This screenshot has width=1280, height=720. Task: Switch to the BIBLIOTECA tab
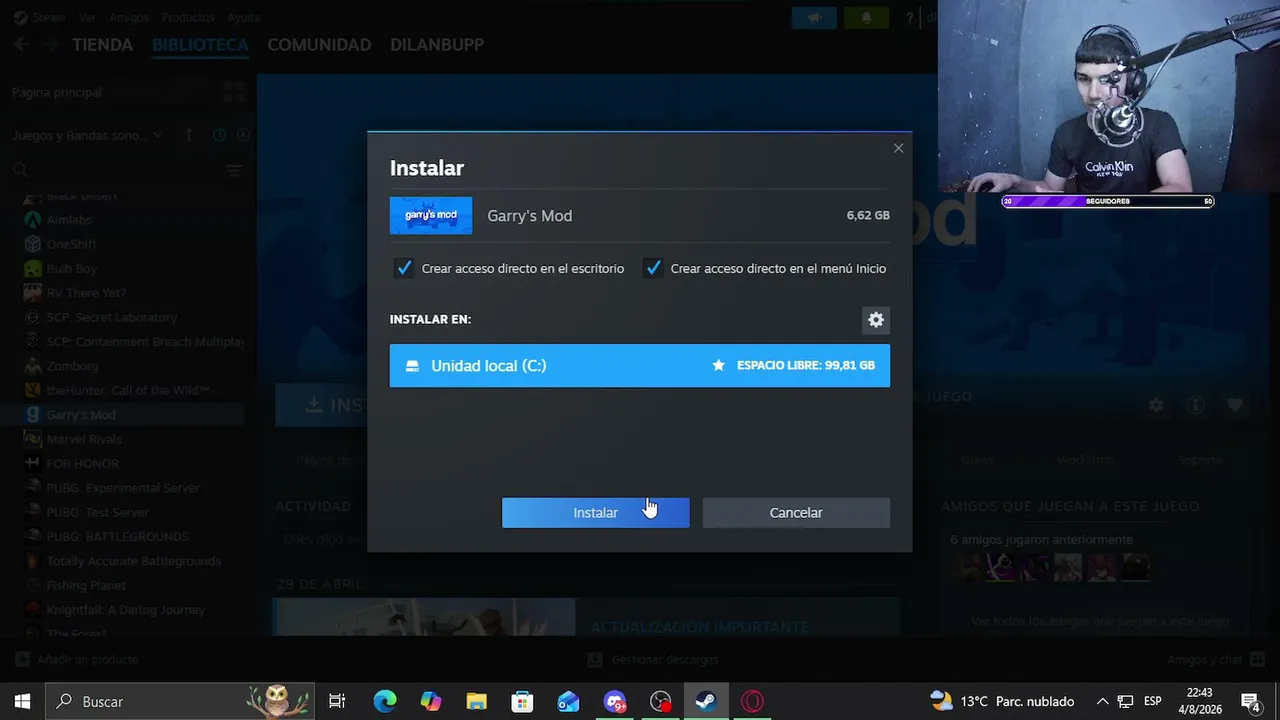coord(200,45)
